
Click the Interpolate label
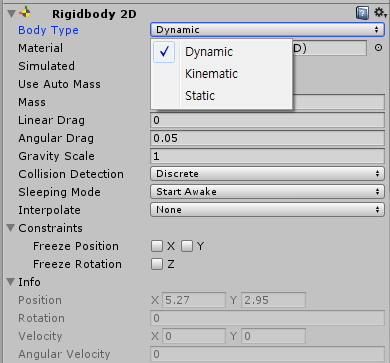tap(49, 210)
